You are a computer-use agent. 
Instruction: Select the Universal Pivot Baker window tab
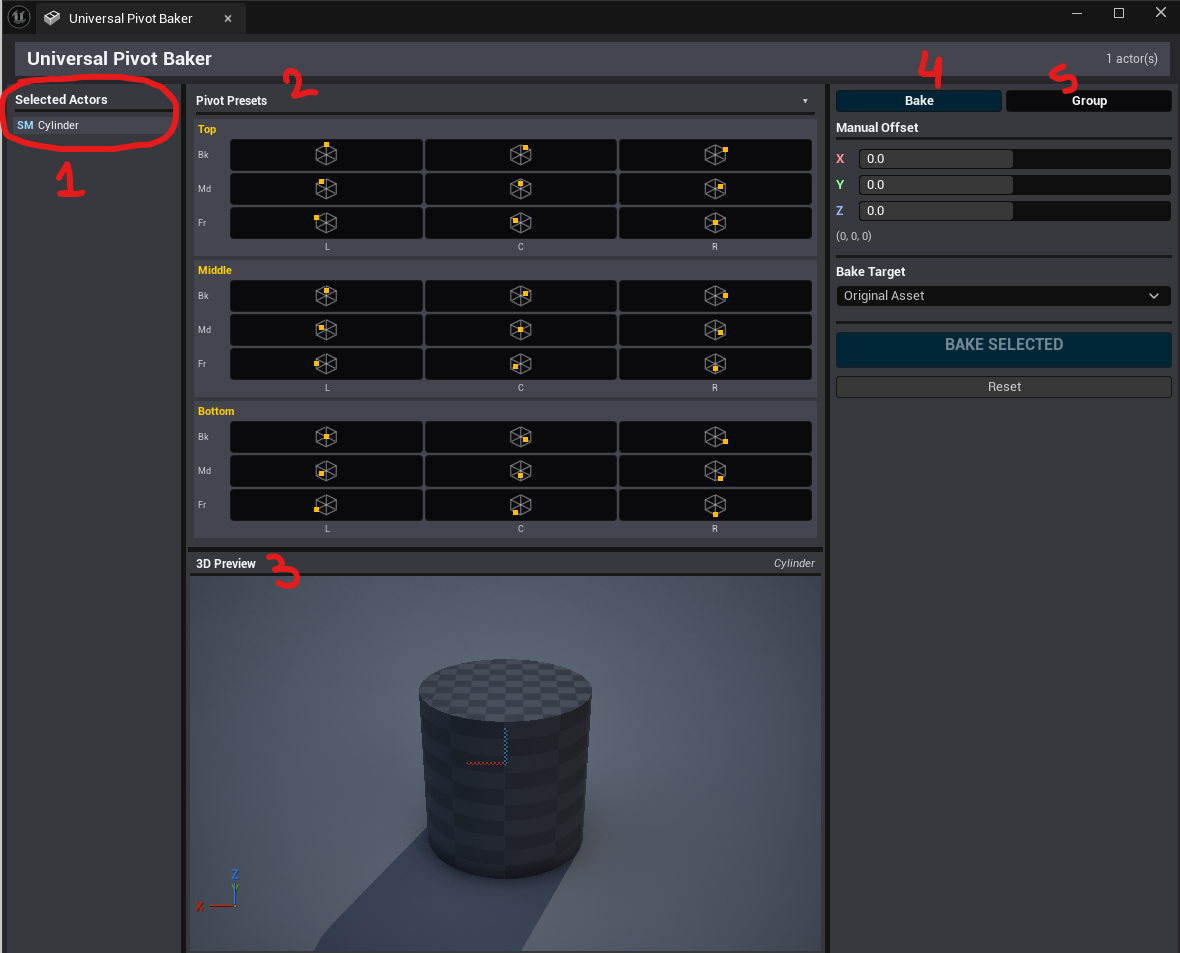(x=130, y=18)
